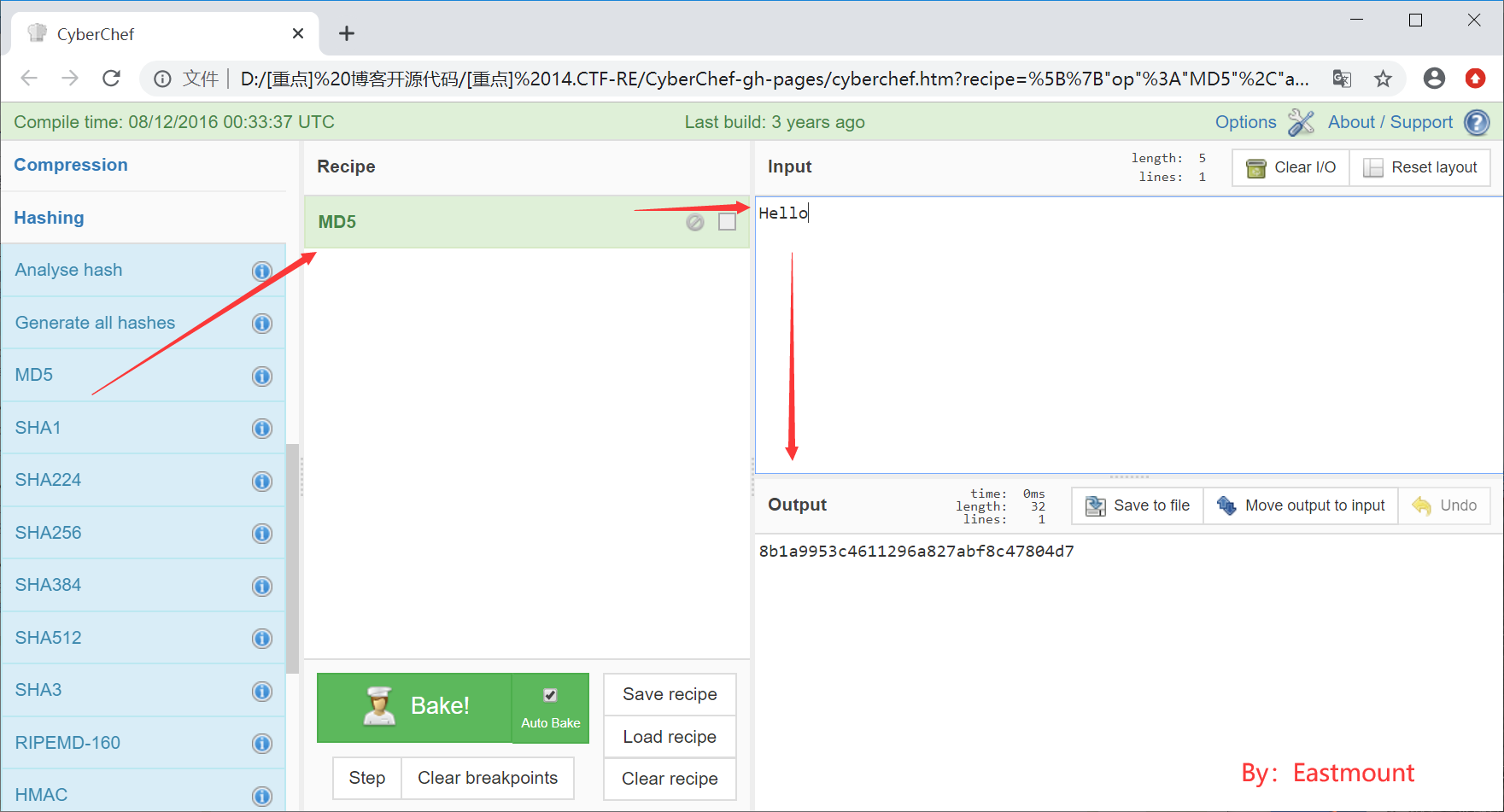Click the Compile time text

(x=174, y=122)
